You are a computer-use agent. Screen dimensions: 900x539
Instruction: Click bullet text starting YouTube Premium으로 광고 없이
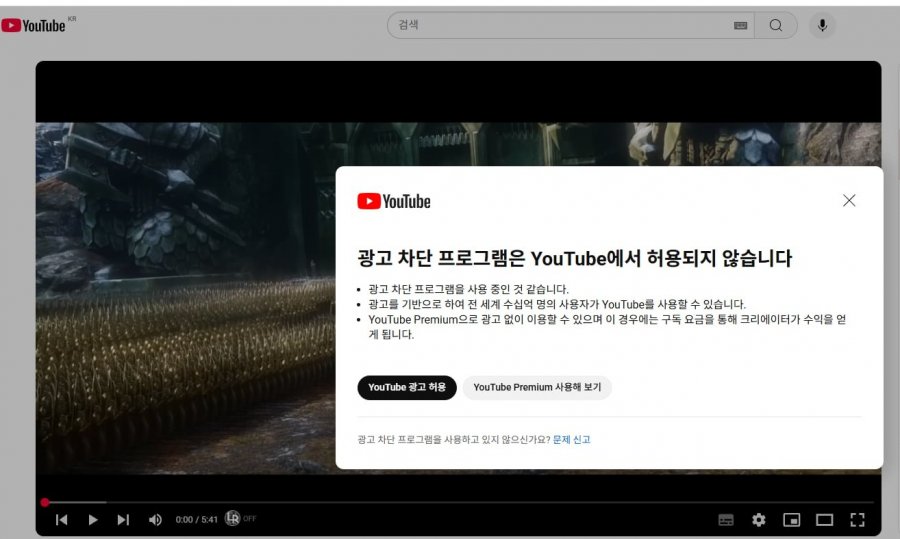click(607, 327)
